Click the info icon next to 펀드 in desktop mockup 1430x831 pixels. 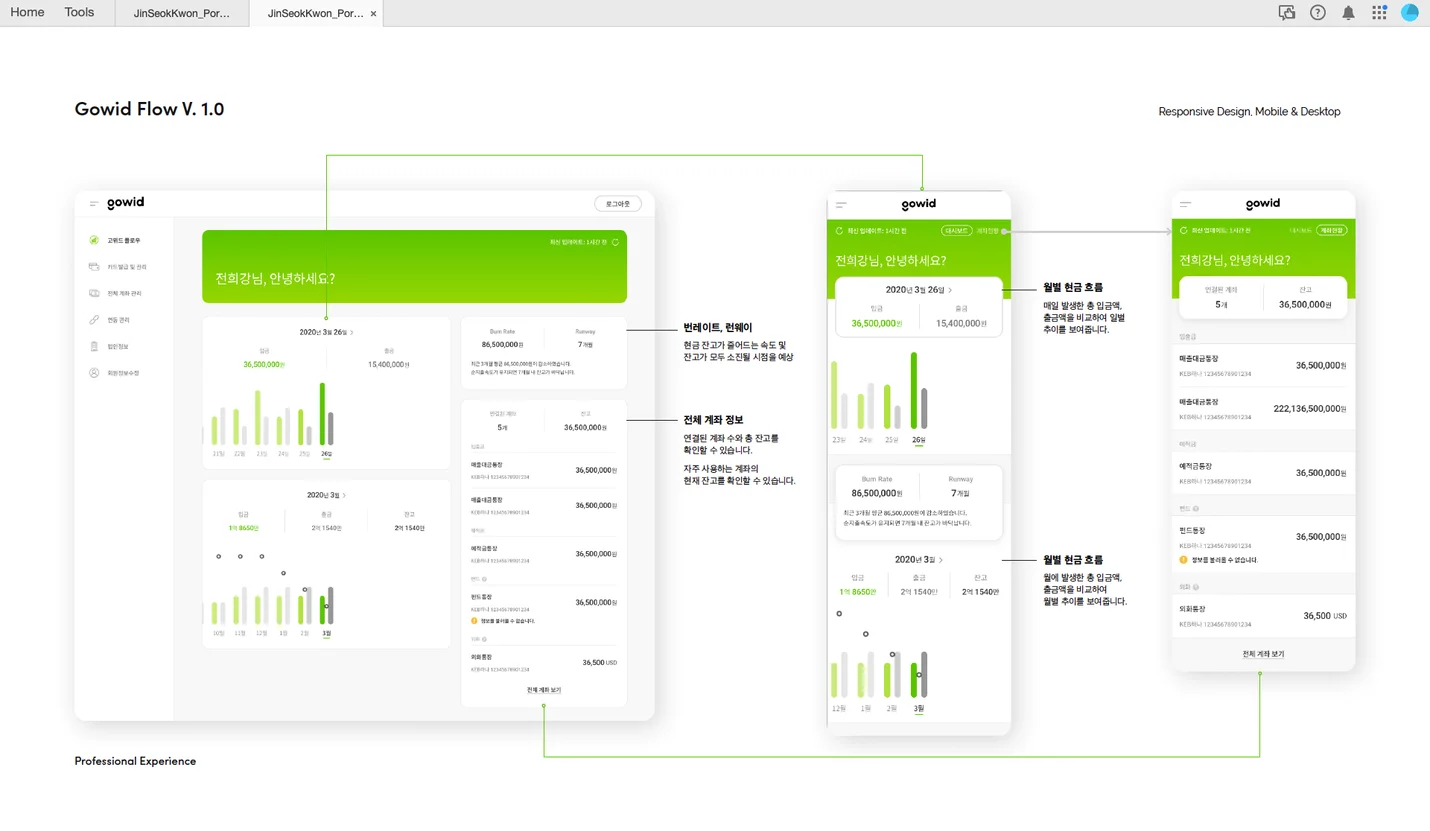click(484, 579)
